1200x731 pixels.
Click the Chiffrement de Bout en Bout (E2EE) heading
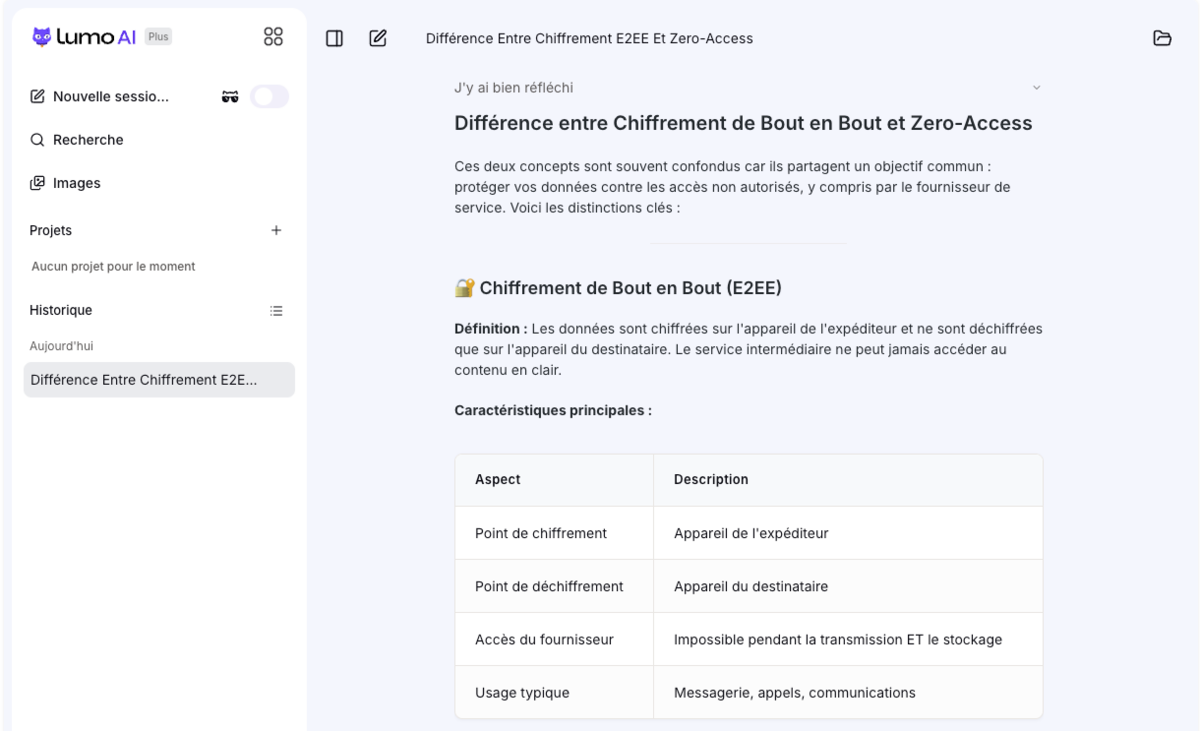630,288
